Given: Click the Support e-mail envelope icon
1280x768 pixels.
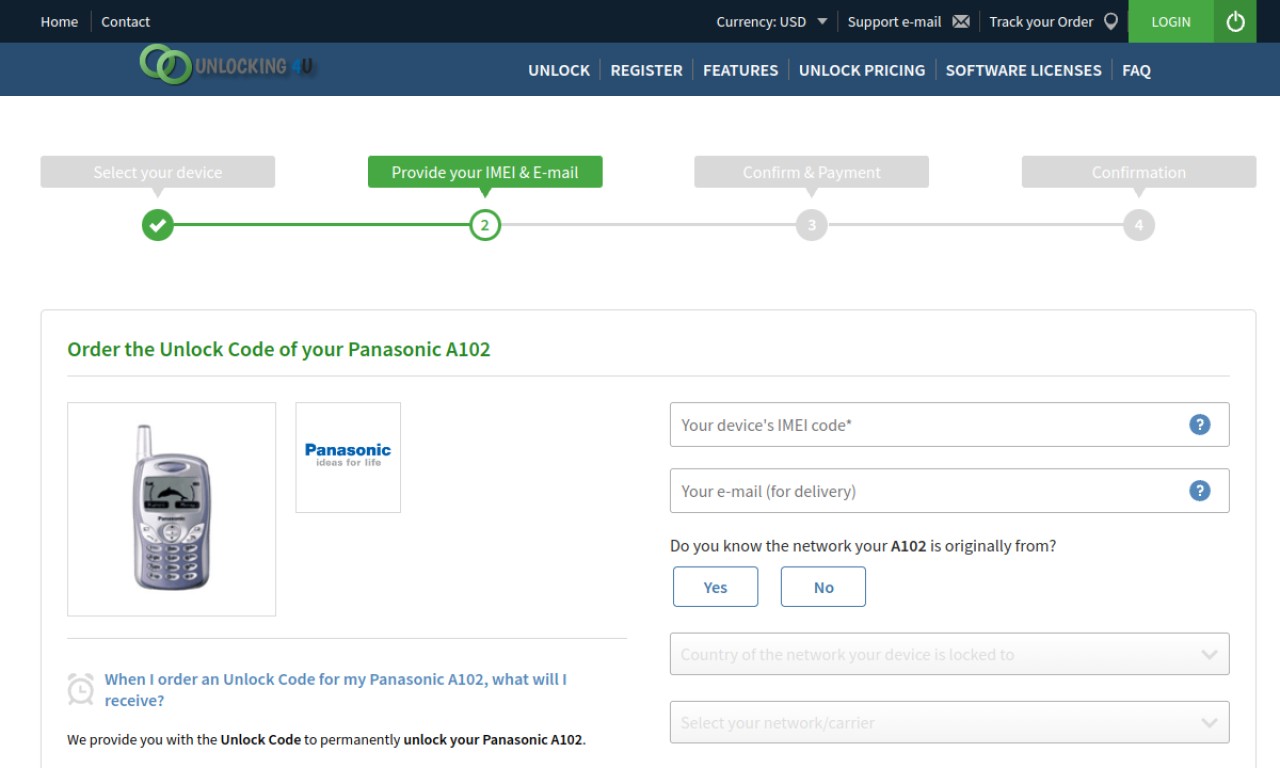Looking at the screenshot, I should pyautogui.click(x=961, y=22).
